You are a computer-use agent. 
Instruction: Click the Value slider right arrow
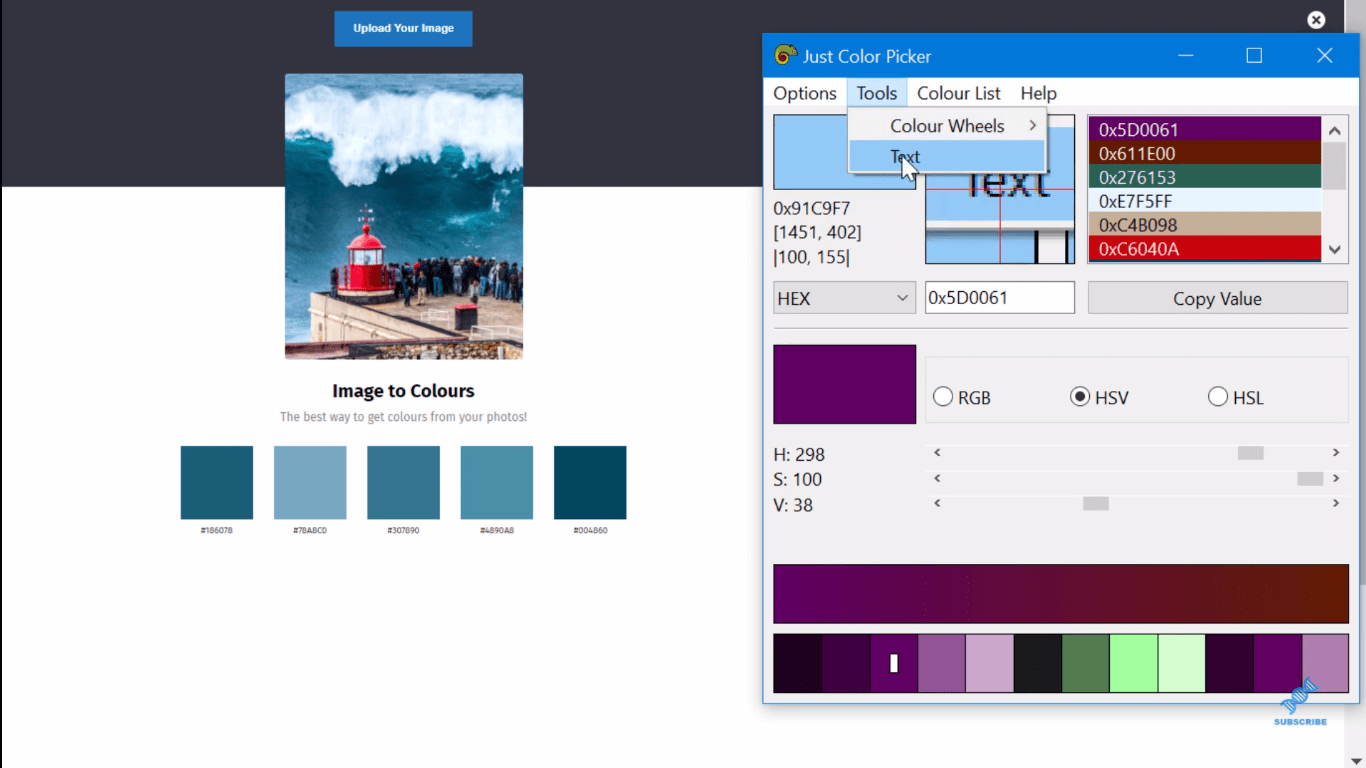point(1336,503)
